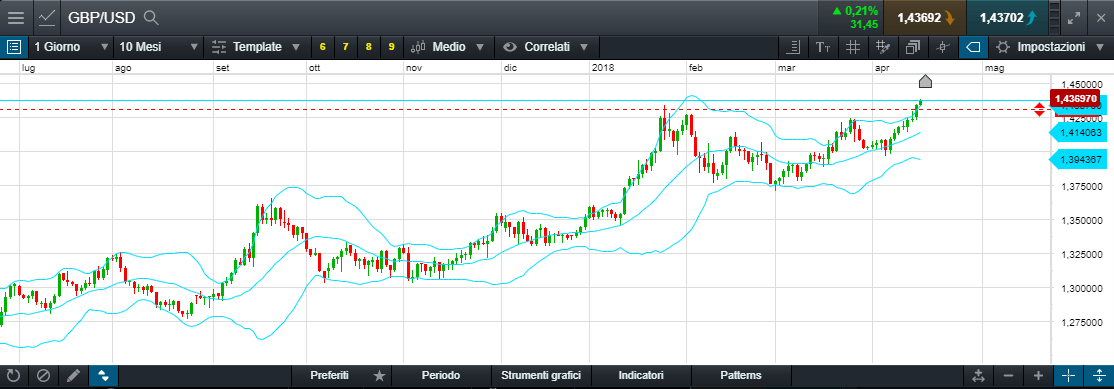Screen dimensions: 1114x389
Task: Open the Indicatori tab
Action: 641,376
